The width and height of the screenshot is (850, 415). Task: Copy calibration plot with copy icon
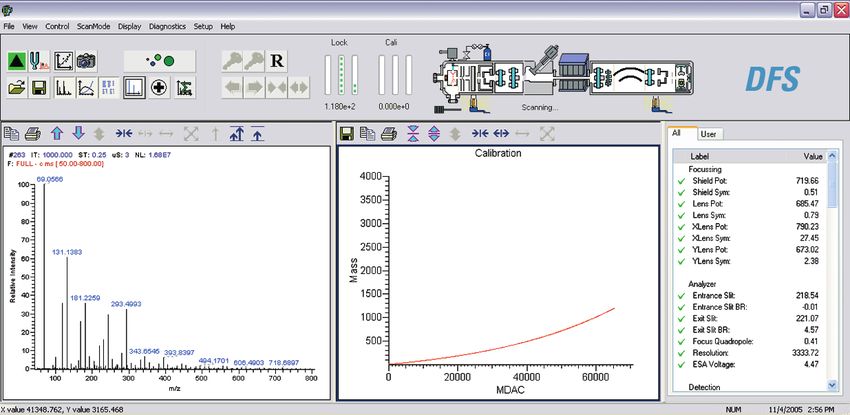(368, 133)
